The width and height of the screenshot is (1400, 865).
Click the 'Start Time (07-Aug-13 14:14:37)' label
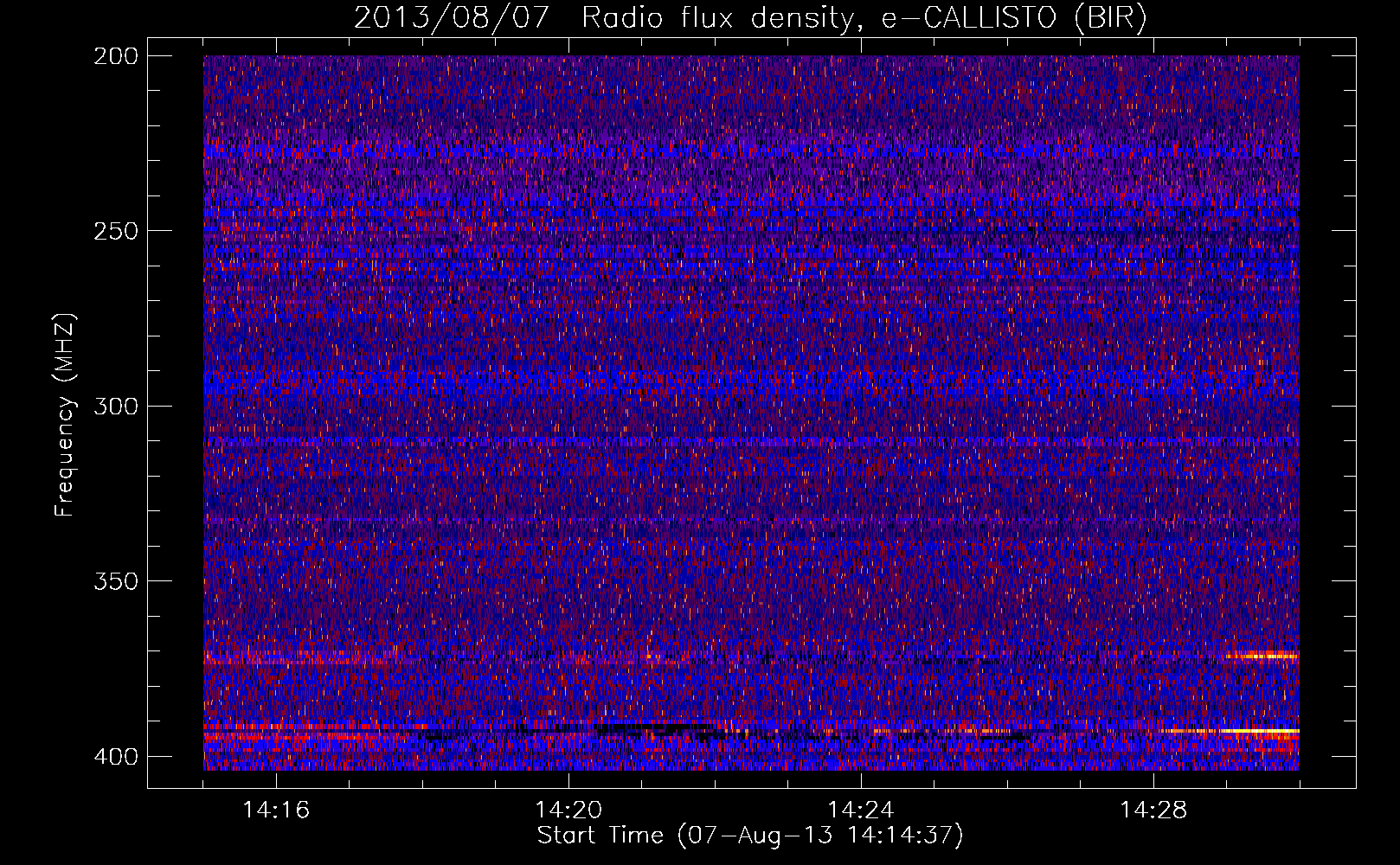(750, 836)
